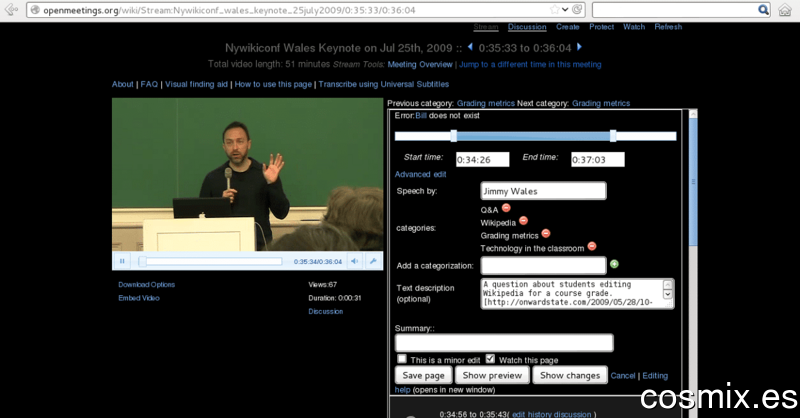Click Transcribe using Universal Subtitles
The width and height of the screenshot is (800, 418).
point(384,84)
